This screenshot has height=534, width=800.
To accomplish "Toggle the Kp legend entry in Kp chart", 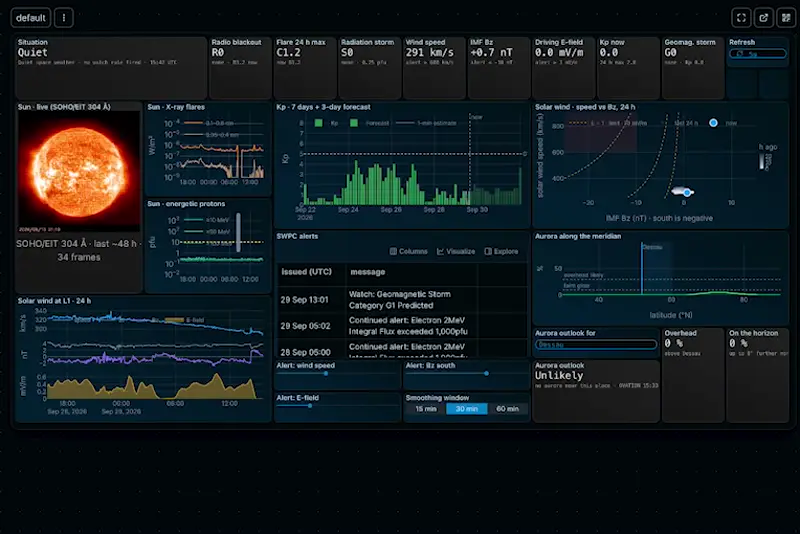I will [326, 123].
